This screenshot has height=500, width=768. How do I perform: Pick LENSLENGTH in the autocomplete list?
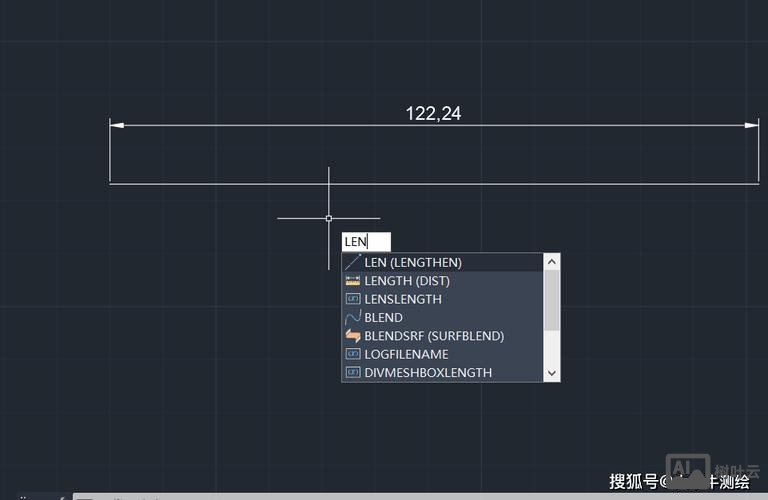(x=442, y=299)
